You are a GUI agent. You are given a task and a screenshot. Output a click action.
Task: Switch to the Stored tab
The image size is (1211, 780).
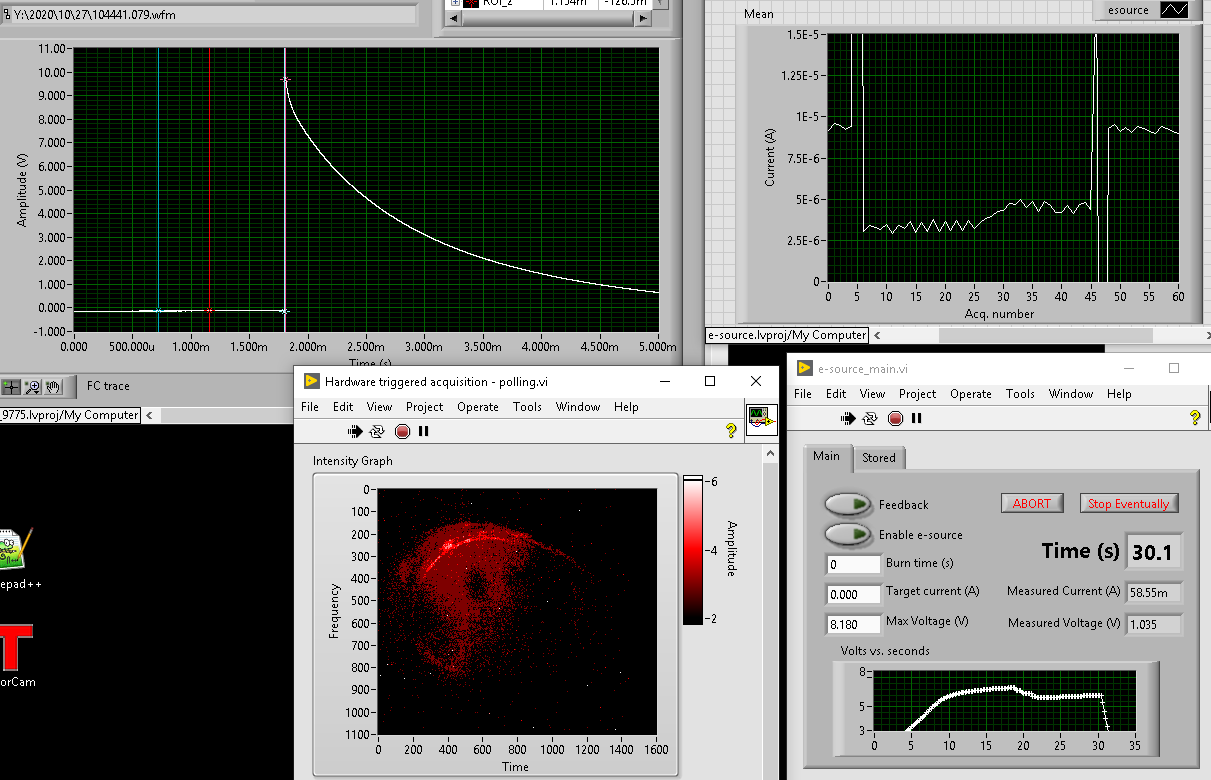pyautogui.click(x=879, y=458)
